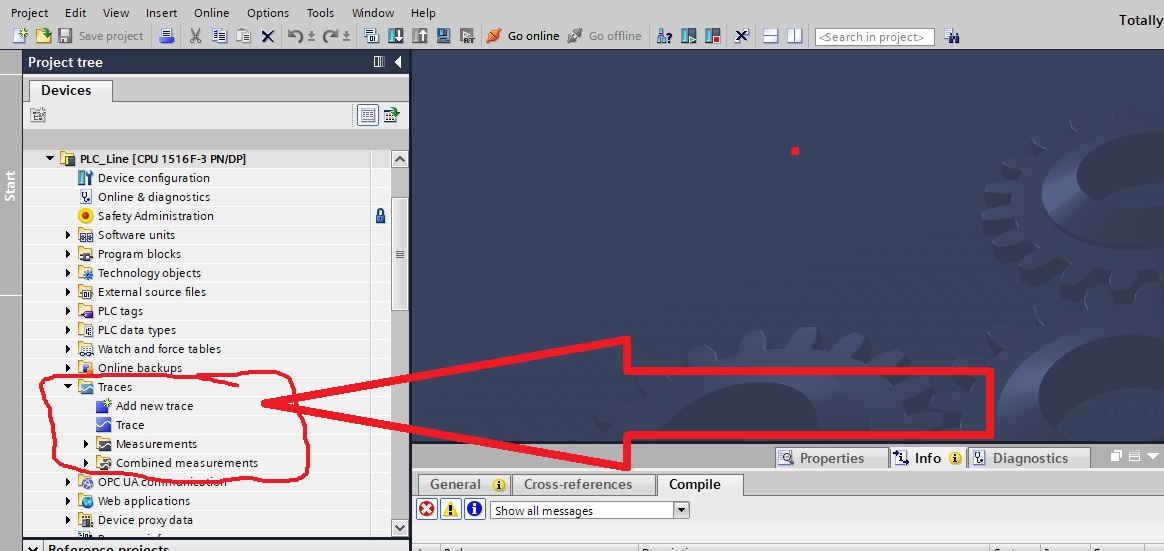Screen dimensions: 1164x551
Task: Click the binoculars search icon
Action: (x=952, y=36)
